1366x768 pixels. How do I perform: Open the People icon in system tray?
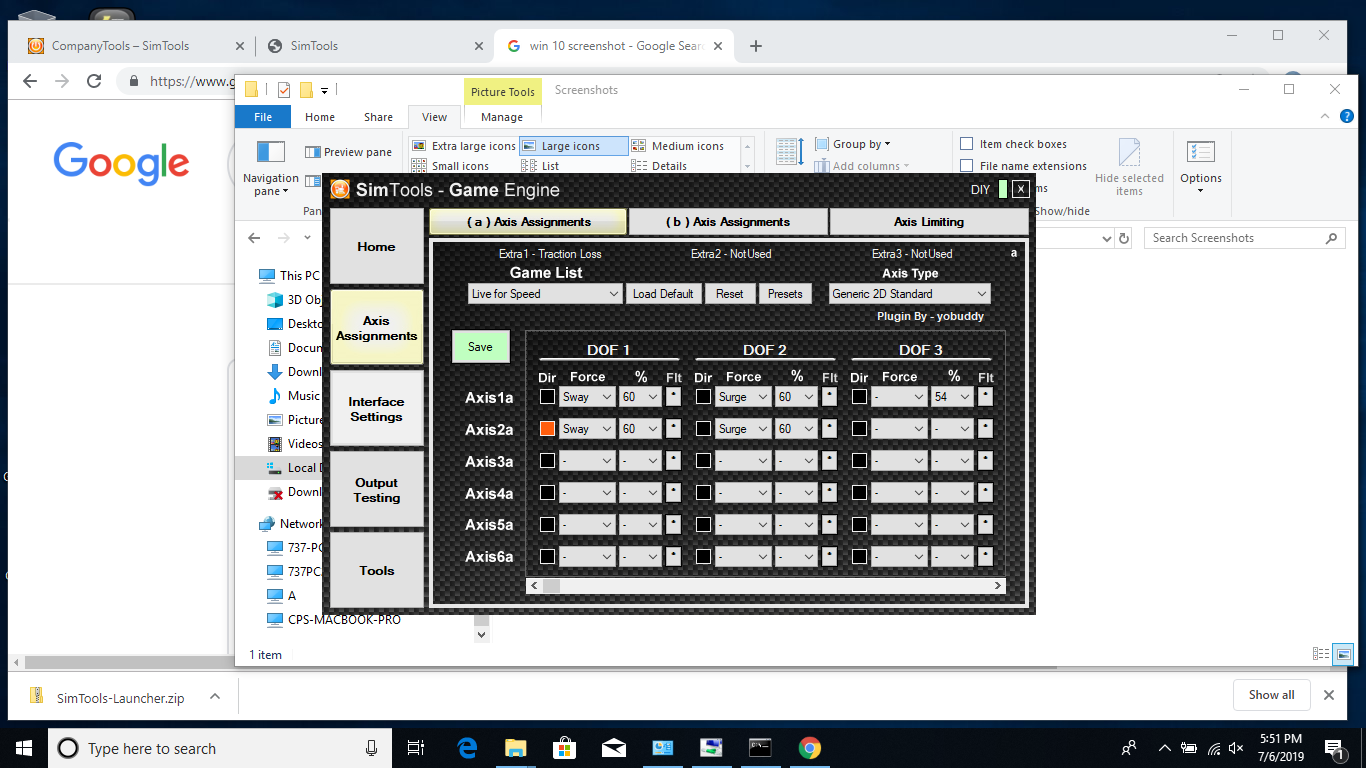pyautogui.click(x=1129, y=748)
